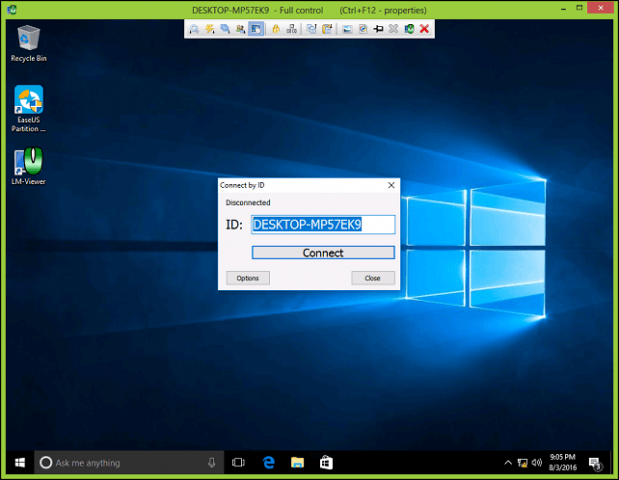Click the picture screenshot toolbar icon

[347, 29]
